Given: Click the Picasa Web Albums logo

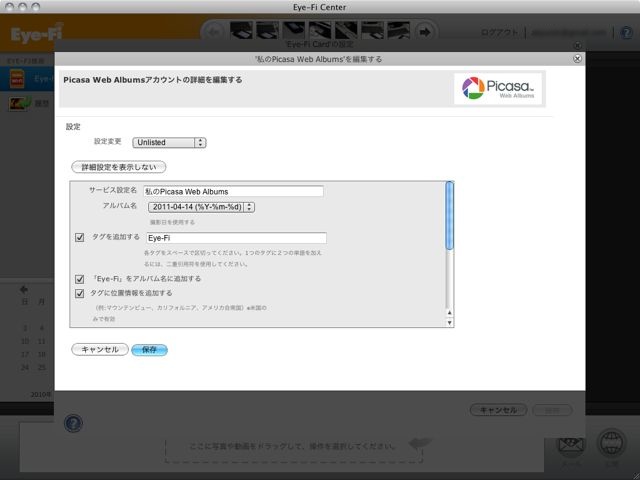Looking at the screenshot, I should [498, 88].
